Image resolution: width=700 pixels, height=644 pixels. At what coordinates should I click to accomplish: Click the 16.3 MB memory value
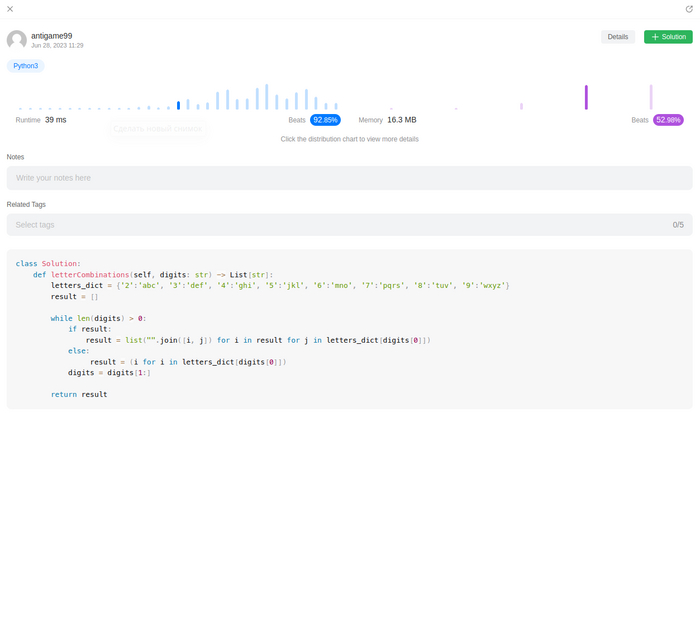[402, 120]
